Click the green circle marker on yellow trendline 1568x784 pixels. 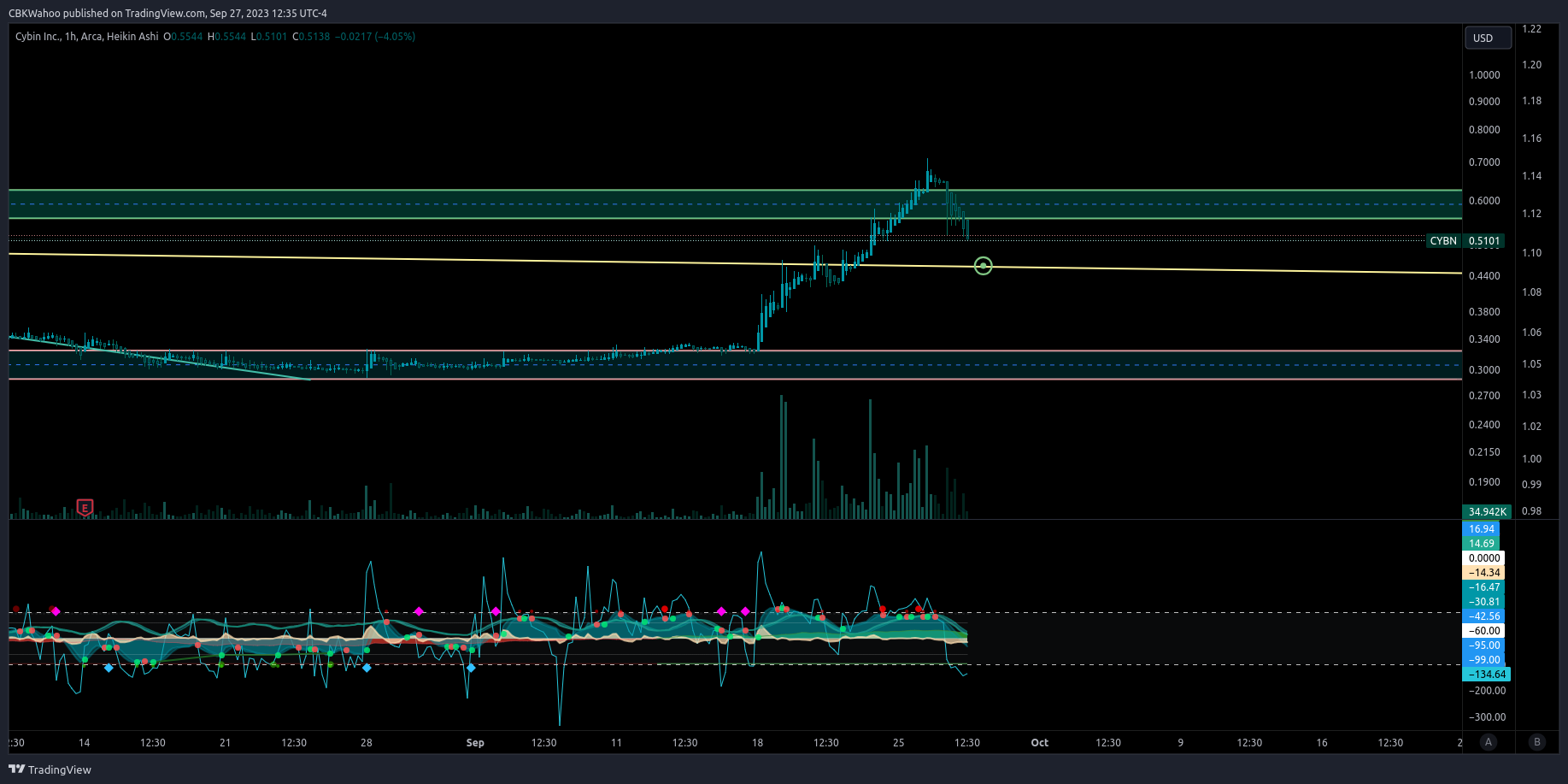point(984,266)
